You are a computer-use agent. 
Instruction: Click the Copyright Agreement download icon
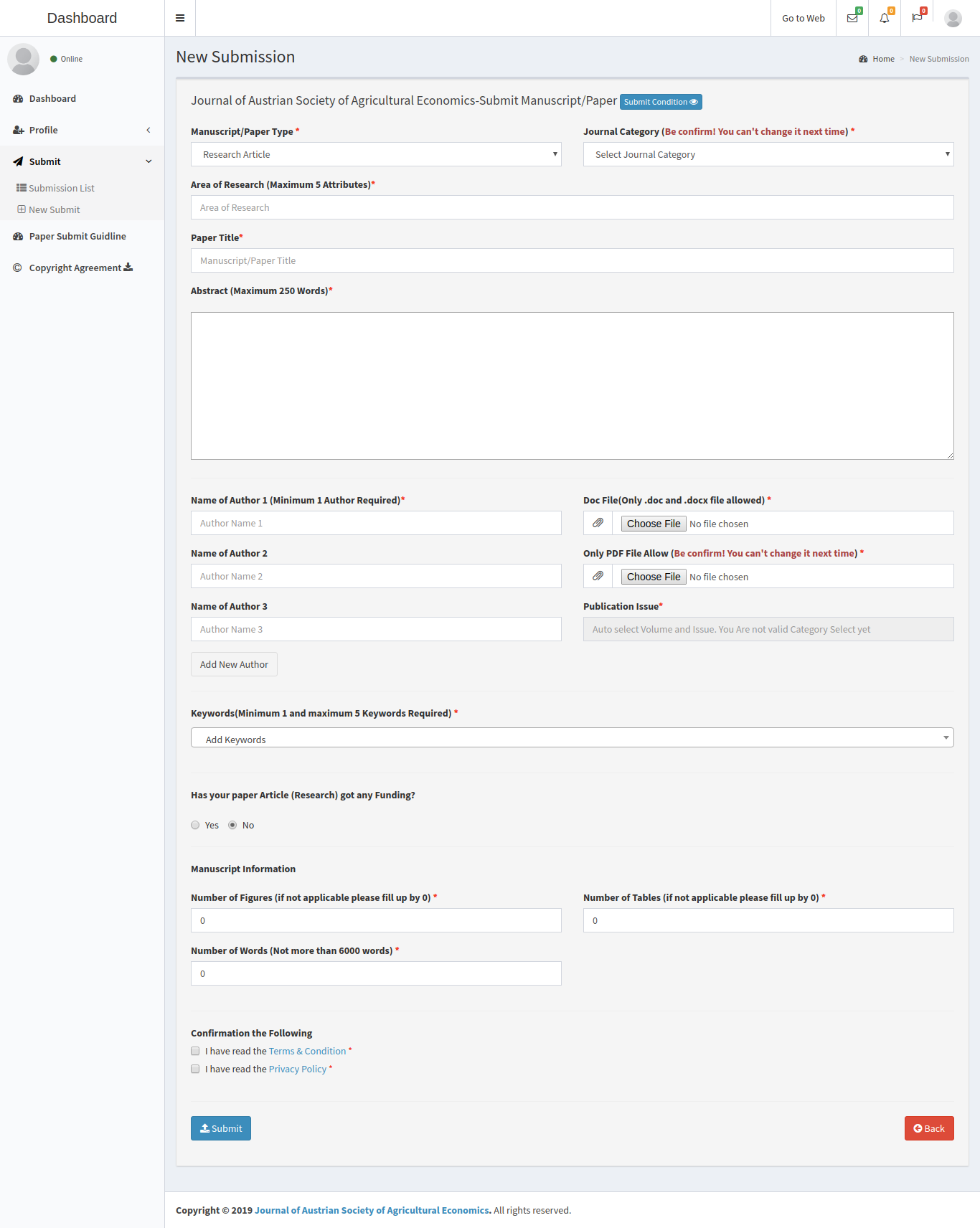coord(128,267)
